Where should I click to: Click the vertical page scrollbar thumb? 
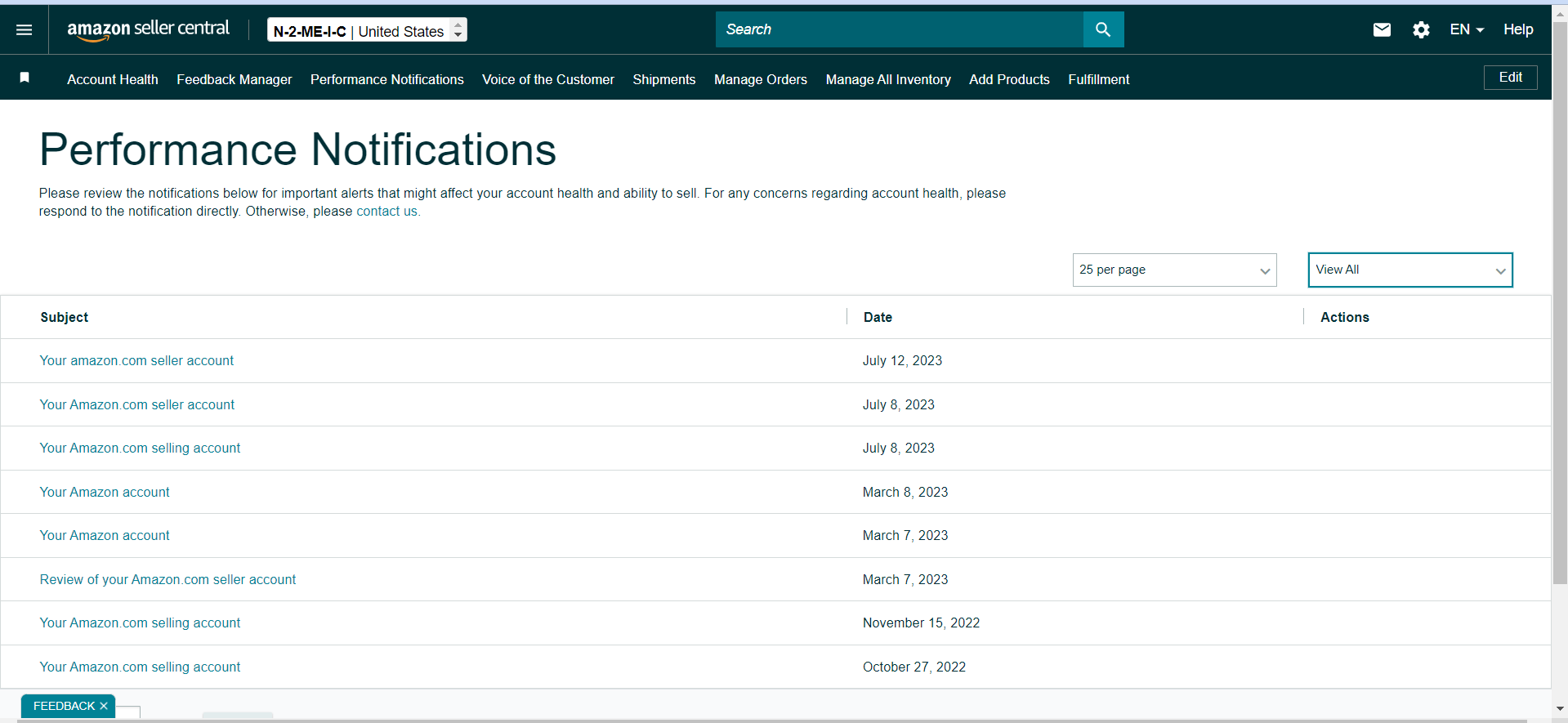click(1560, 302)
